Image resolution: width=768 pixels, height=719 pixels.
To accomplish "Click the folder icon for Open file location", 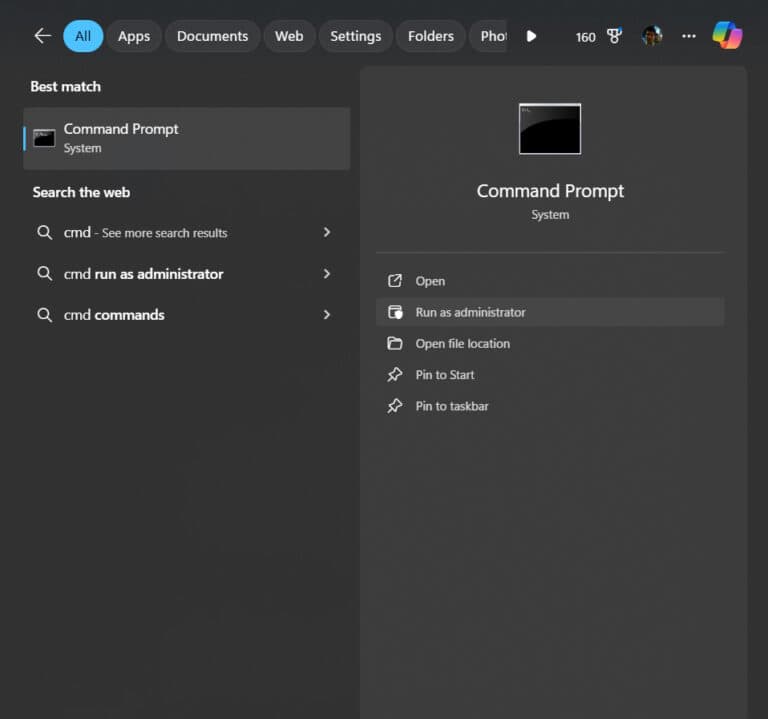I will [395, 344].
